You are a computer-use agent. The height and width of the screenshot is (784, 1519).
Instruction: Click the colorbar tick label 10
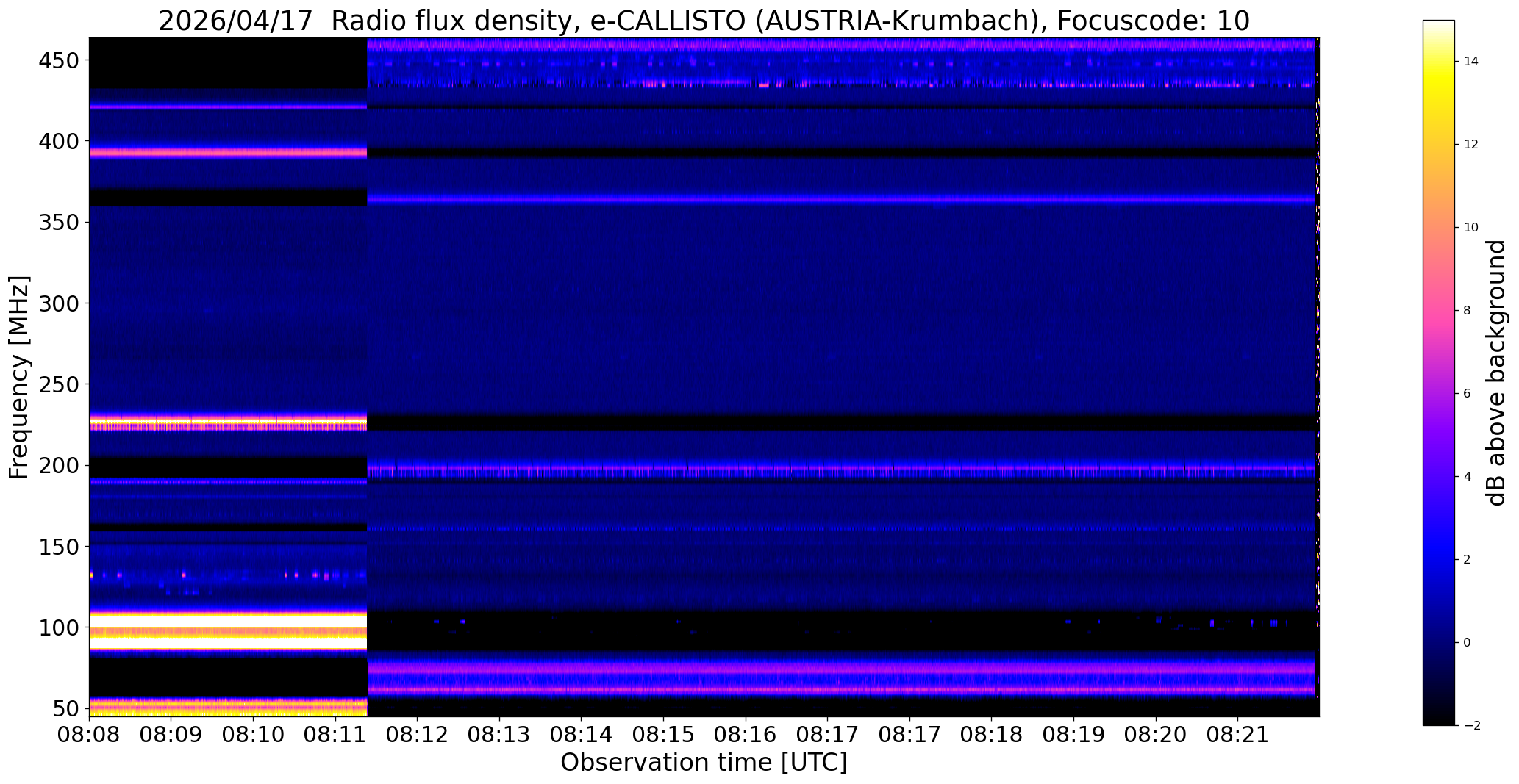pyautogui.click(x=1471, y=228)
